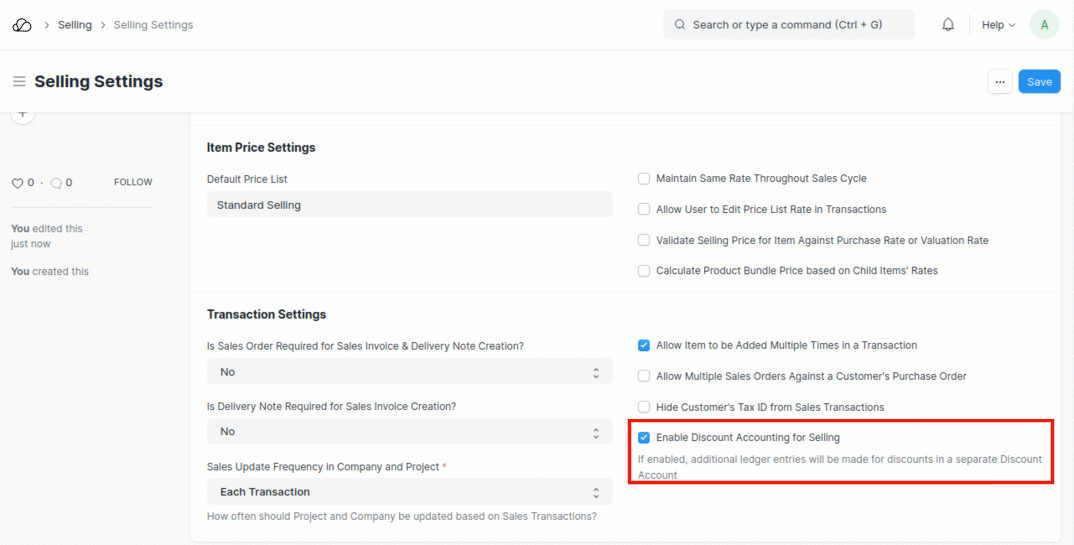Click the Save button
The height and width of the screenshot is (545, 1074).
pyautogui.click(x=1039, y=82)
